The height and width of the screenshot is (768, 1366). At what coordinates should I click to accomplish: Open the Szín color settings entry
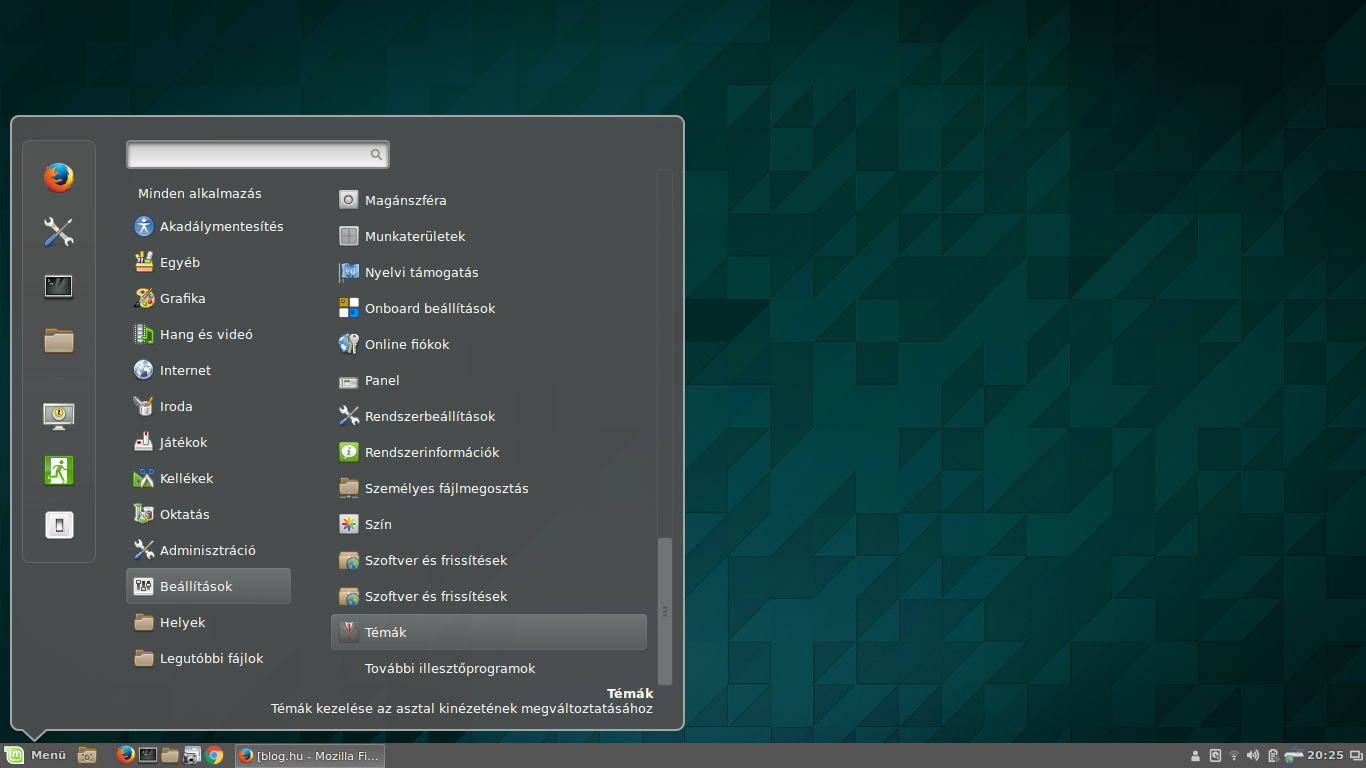click(489, 524)
